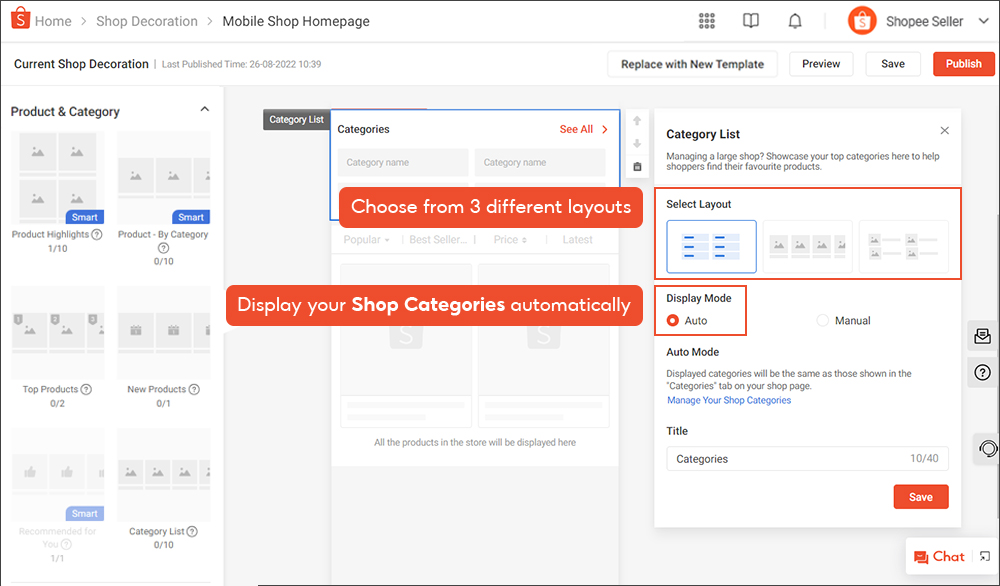The height and width of the screenshot is (586, 1000).
Task: Go to Home breadcrumb
Action: [53, 21]
